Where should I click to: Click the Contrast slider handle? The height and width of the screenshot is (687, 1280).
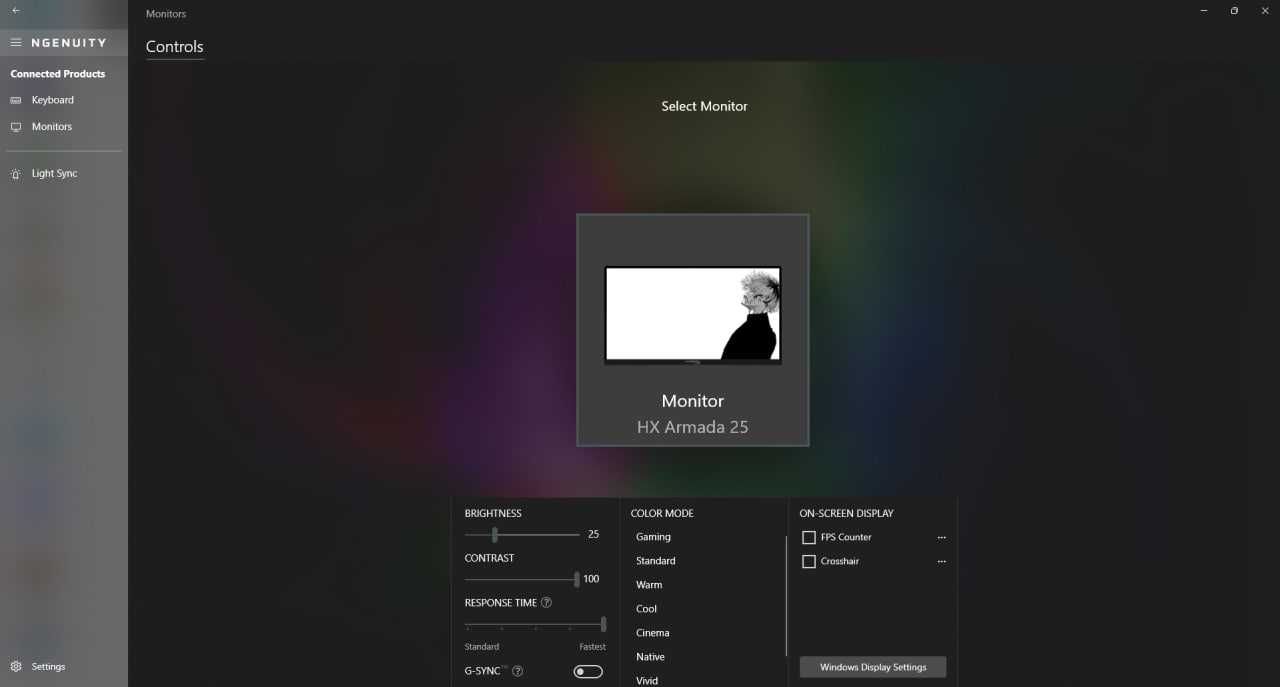(576, 579)
